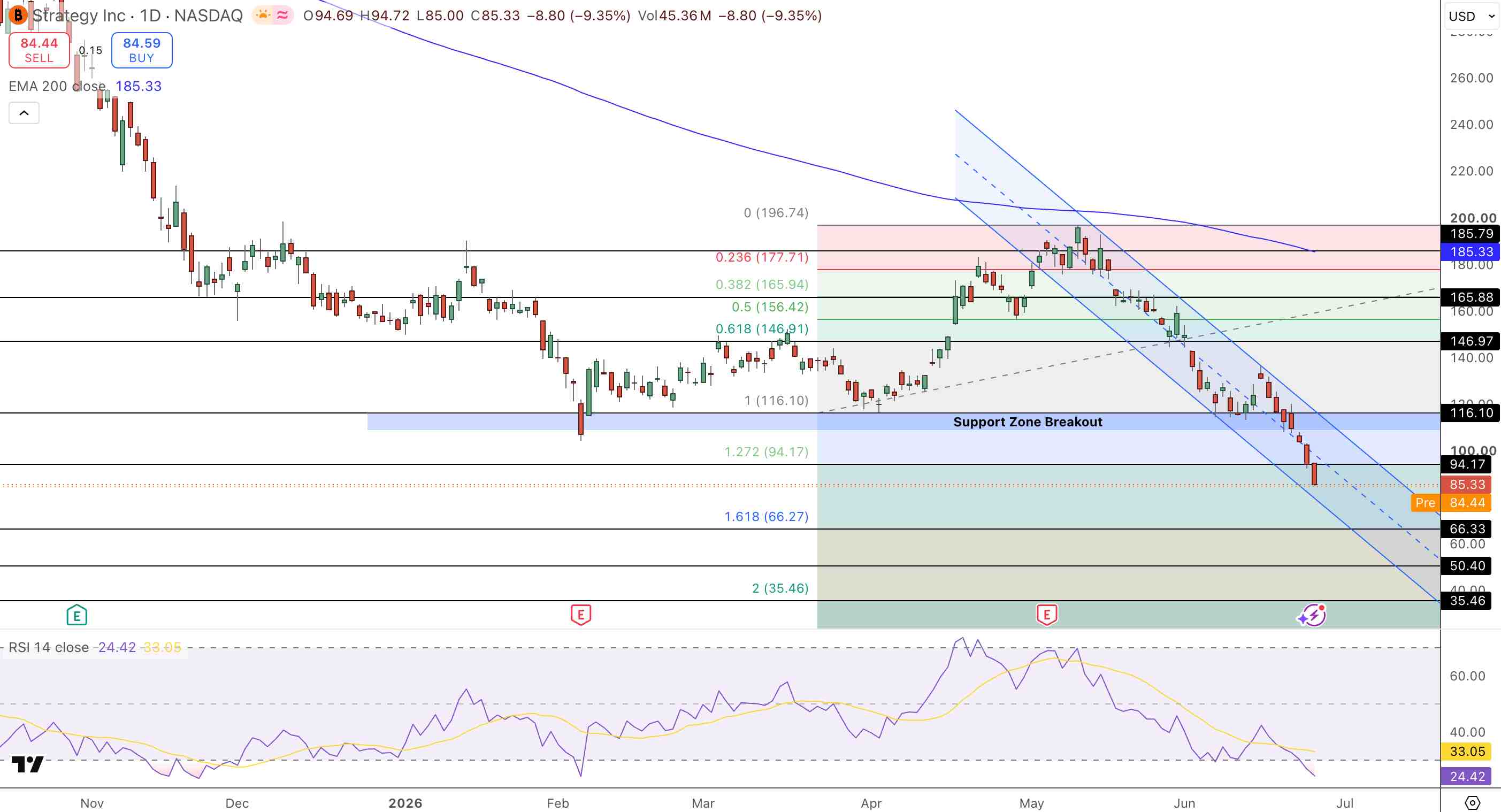Click the yellow 33.05 RSI average tag

click(x=1466, y=752)
